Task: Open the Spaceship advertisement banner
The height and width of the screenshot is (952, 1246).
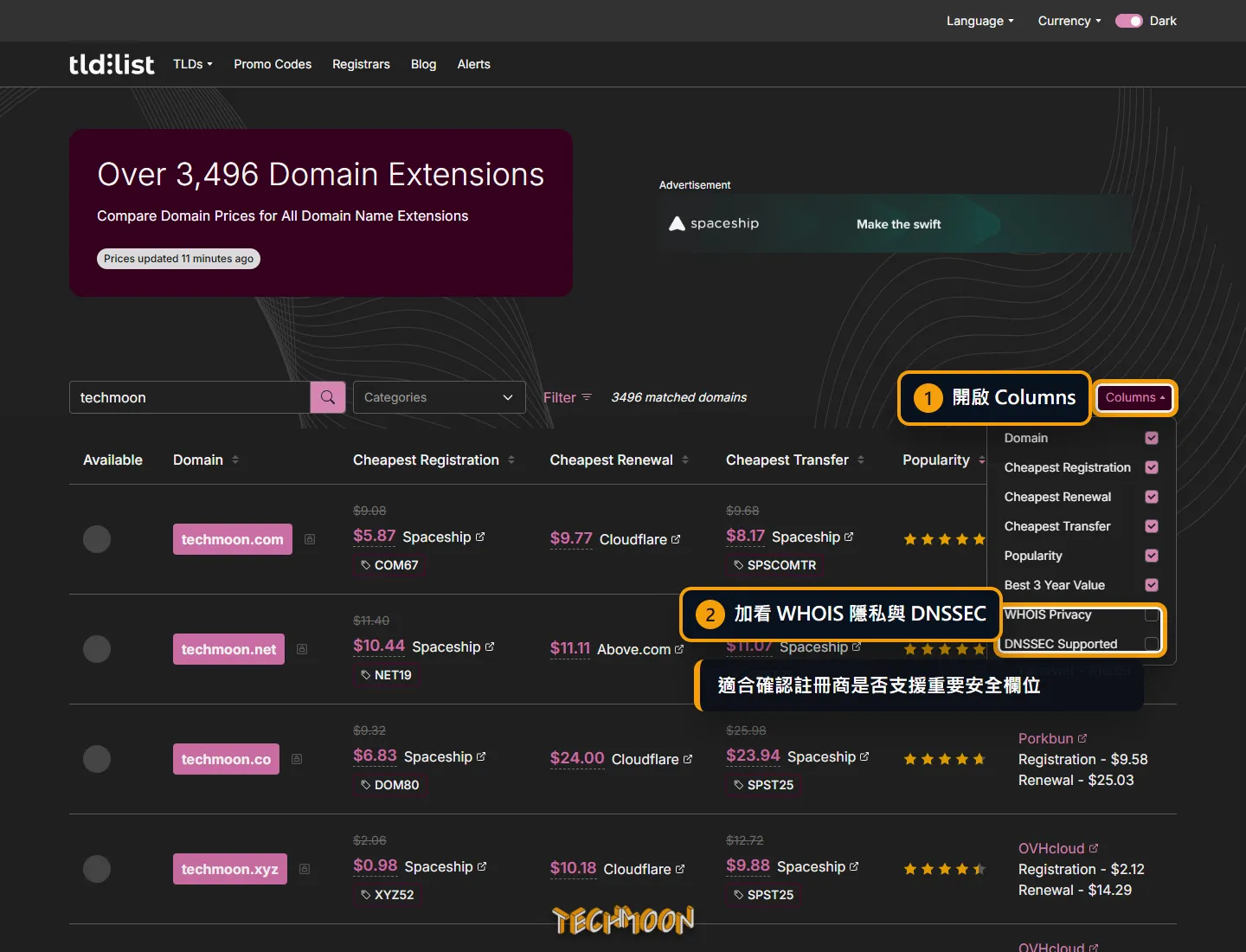Action: (896, 223)
